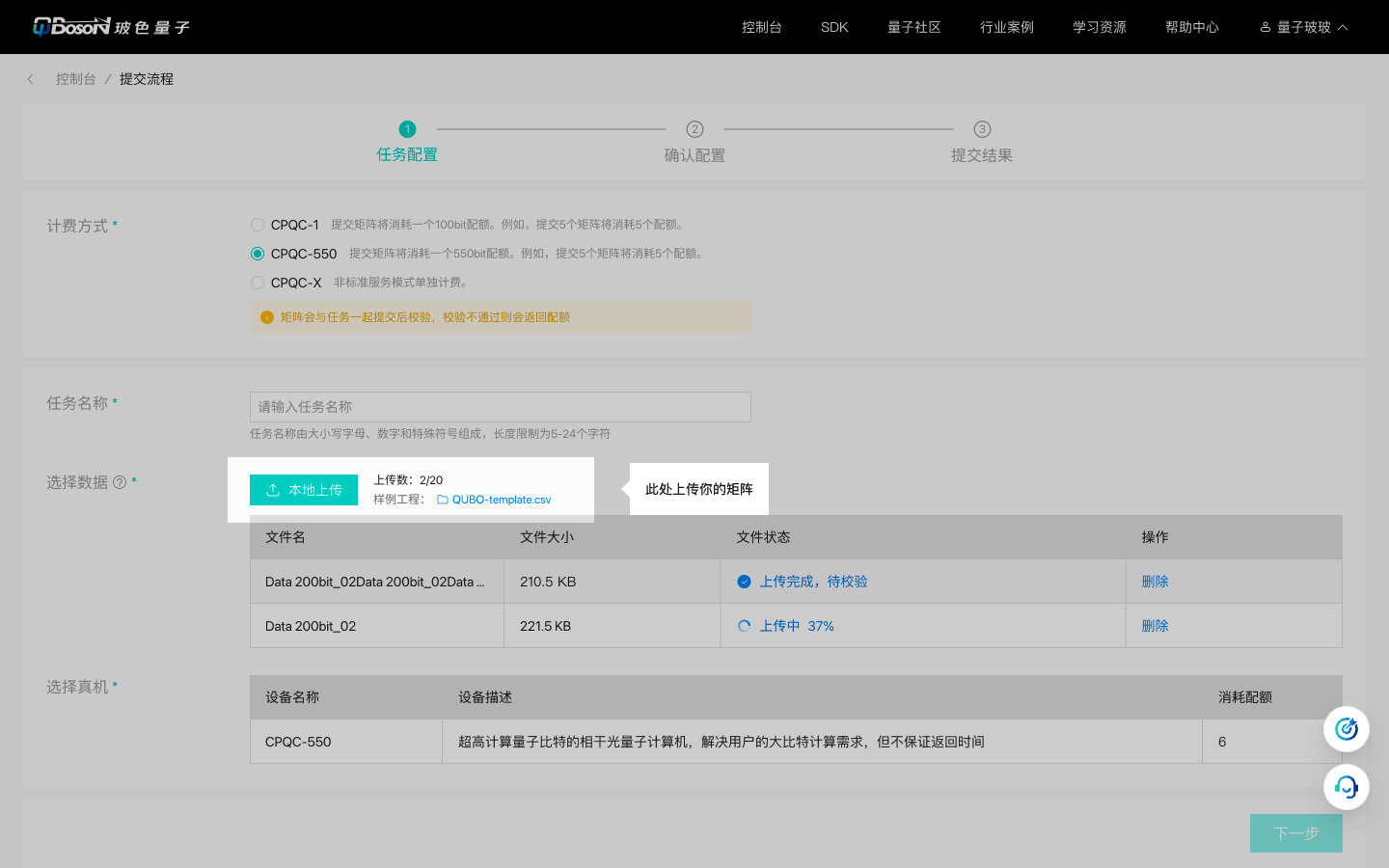
Task: Click step 2 circle 确认配置
Action: click(x=694, y=129)
